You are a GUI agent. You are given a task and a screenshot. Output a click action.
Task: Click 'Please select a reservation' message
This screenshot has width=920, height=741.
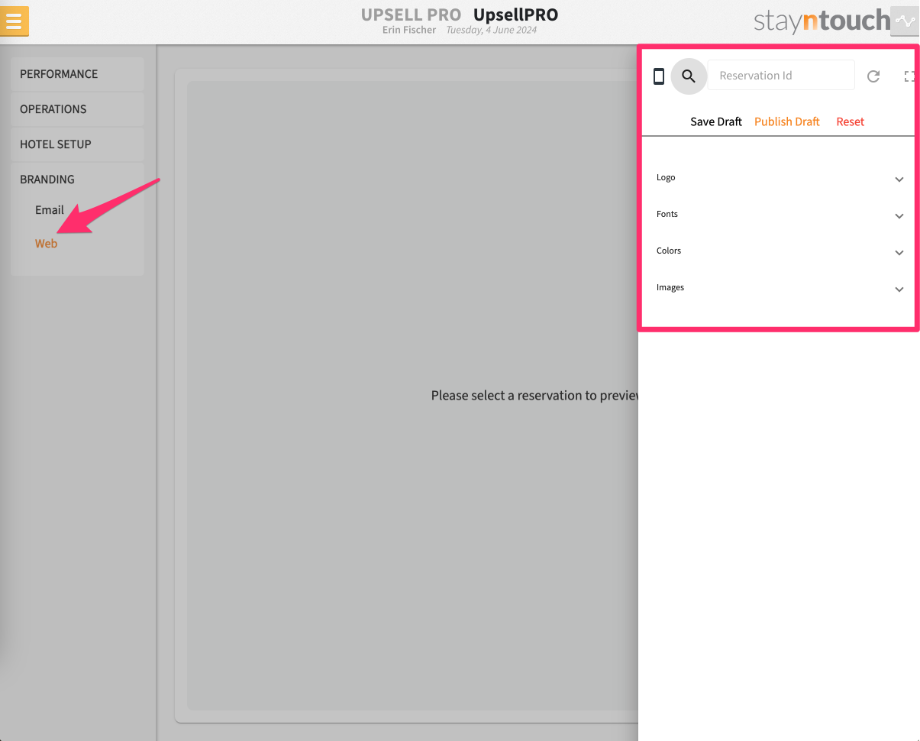point(535,395)
